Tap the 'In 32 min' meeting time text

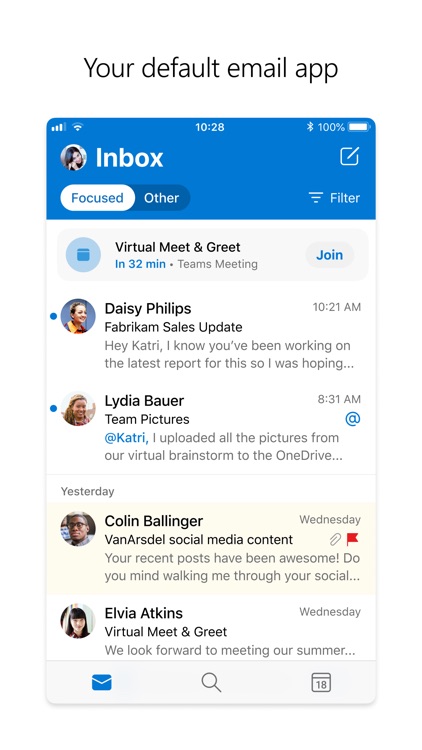140,264
